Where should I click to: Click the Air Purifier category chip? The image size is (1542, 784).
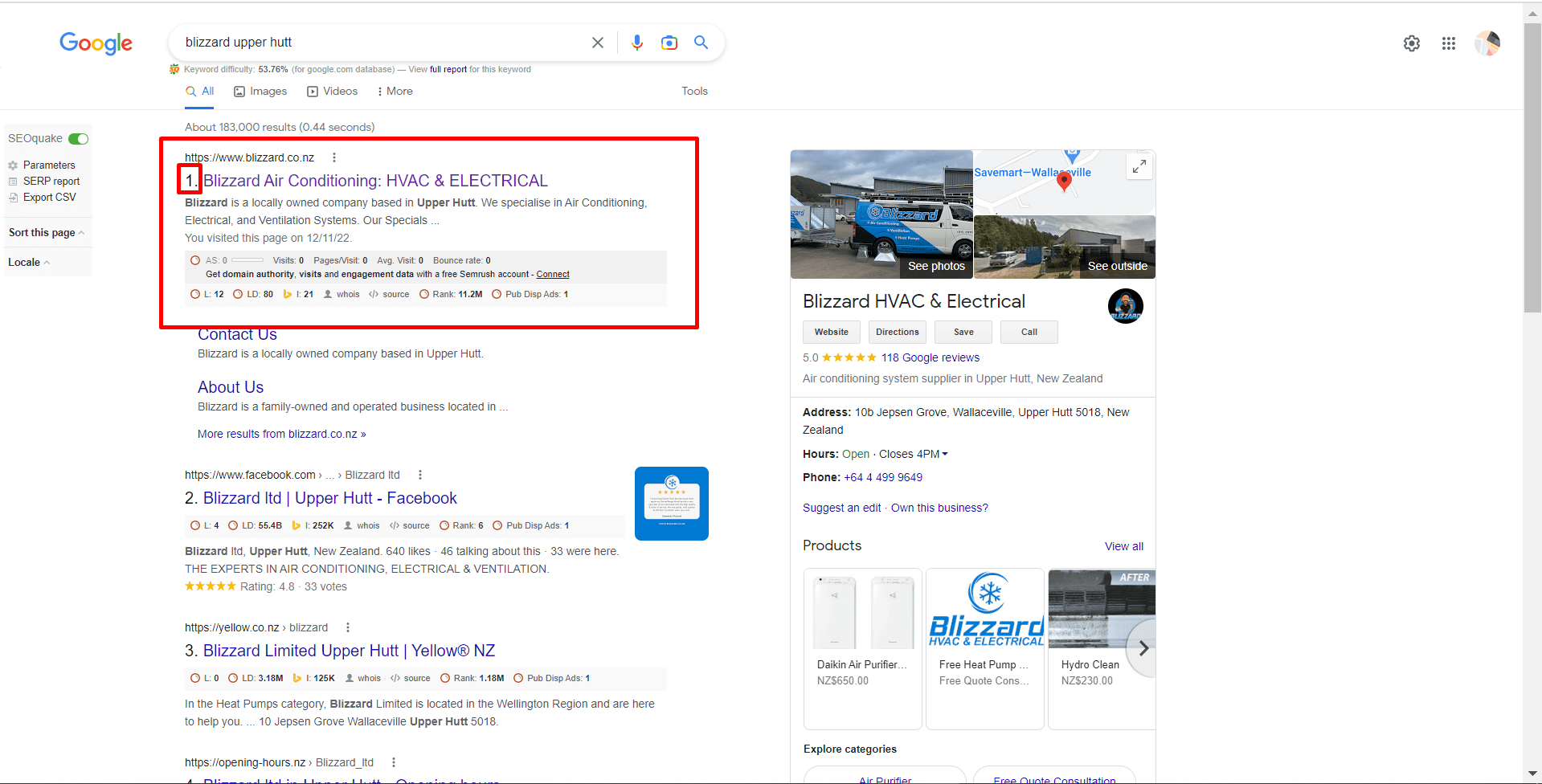(x=885, y=776)
